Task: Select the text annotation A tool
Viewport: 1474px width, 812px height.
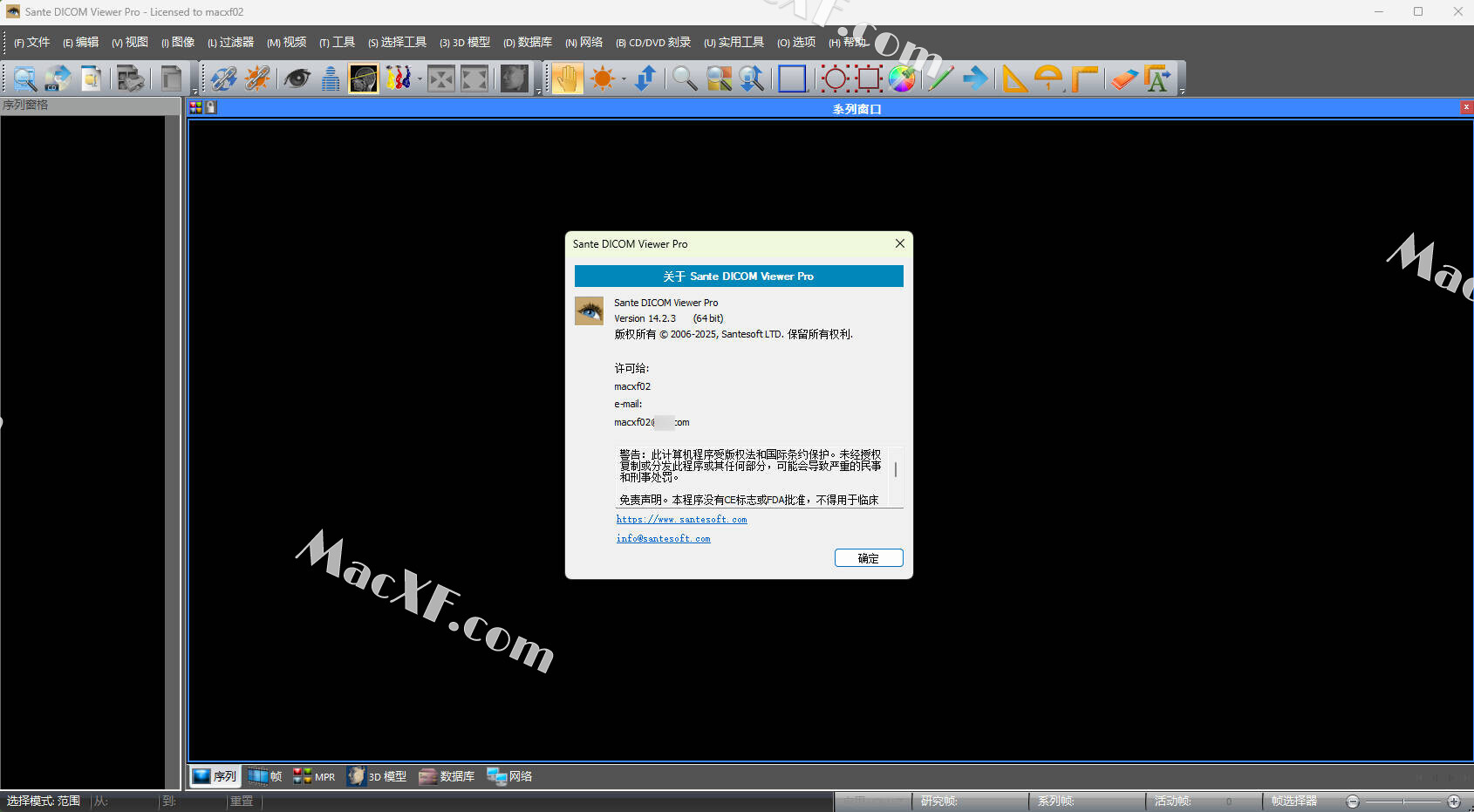Action: [1157, 78]
